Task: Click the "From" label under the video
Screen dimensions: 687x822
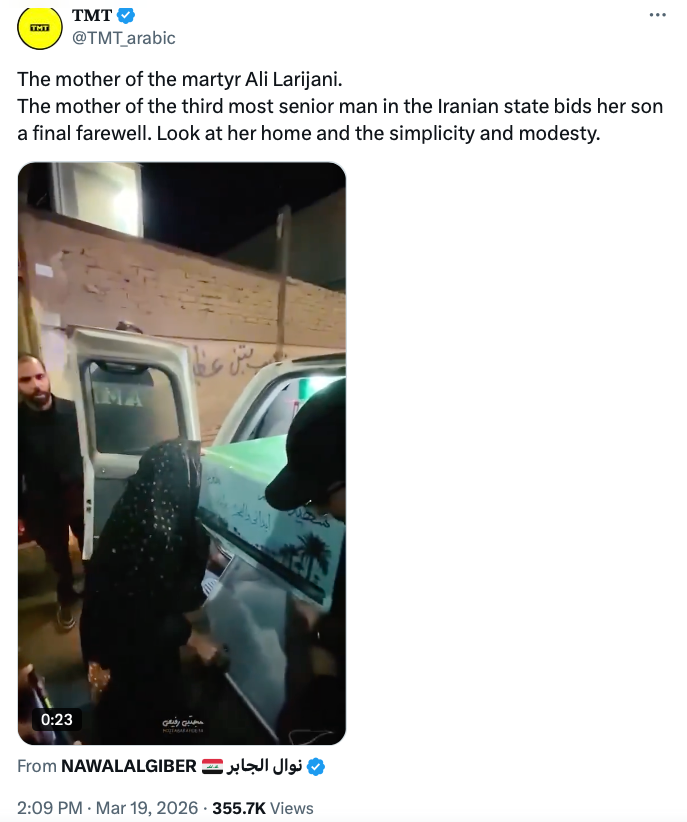Action: (37, 766)
